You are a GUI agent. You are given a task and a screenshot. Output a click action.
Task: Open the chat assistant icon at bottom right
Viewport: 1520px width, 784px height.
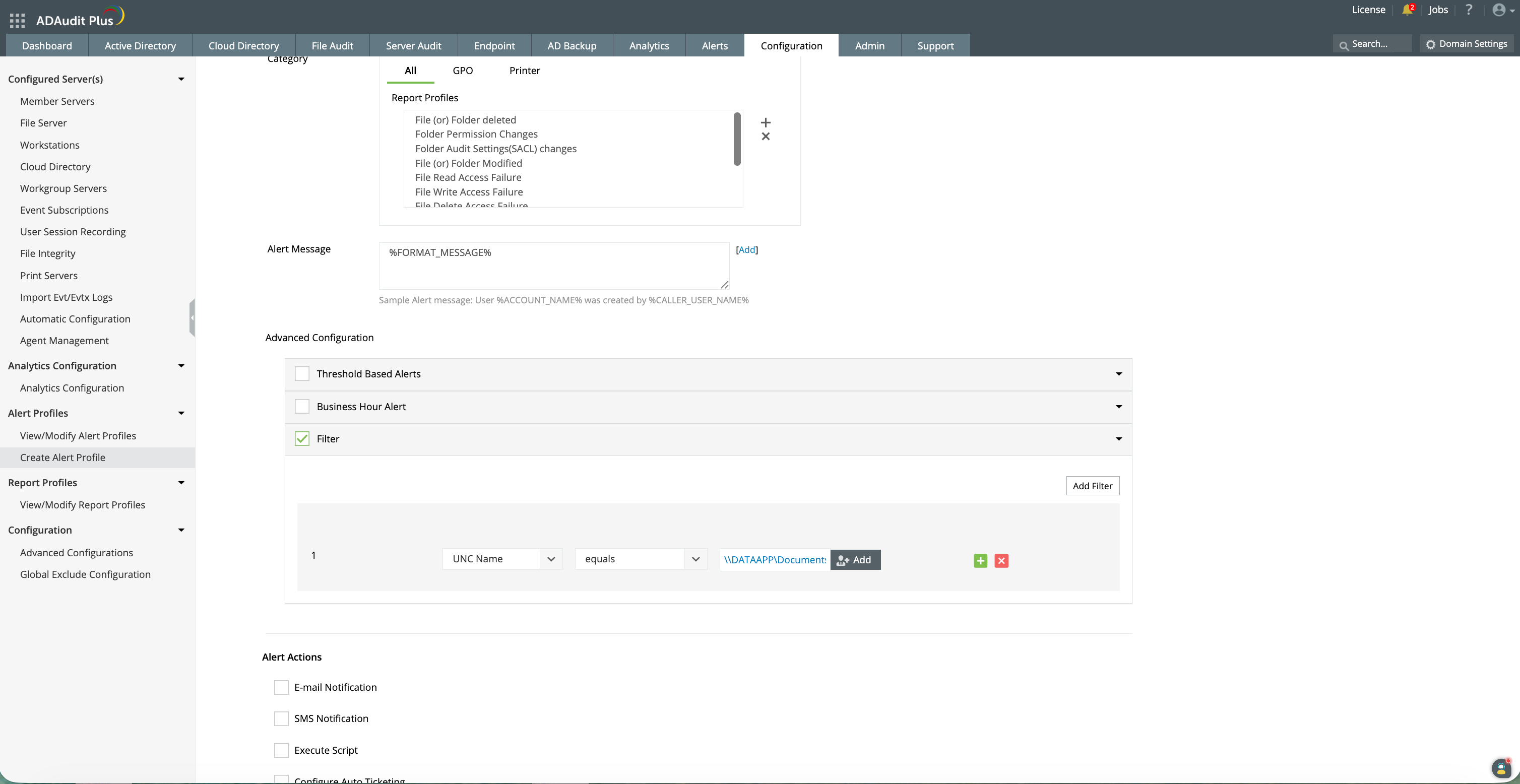pyautogui.click(x=1500, y=768)
